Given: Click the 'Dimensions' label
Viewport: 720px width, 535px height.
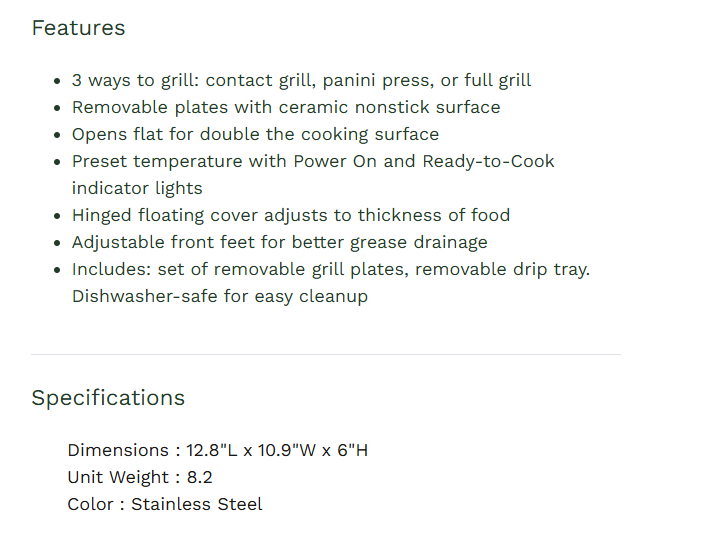Looking at the screenshot, I should [x=118, y=450].
